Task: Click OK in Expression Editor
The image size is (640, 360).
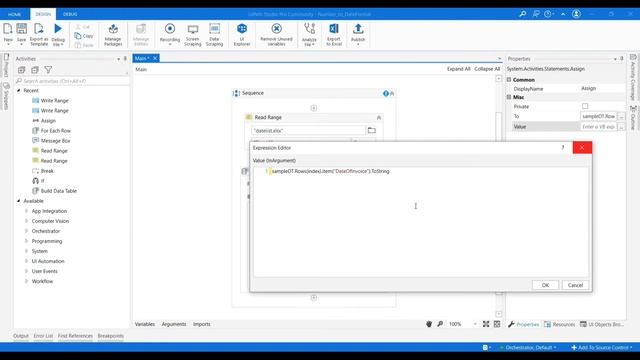Action: [545, 285]
